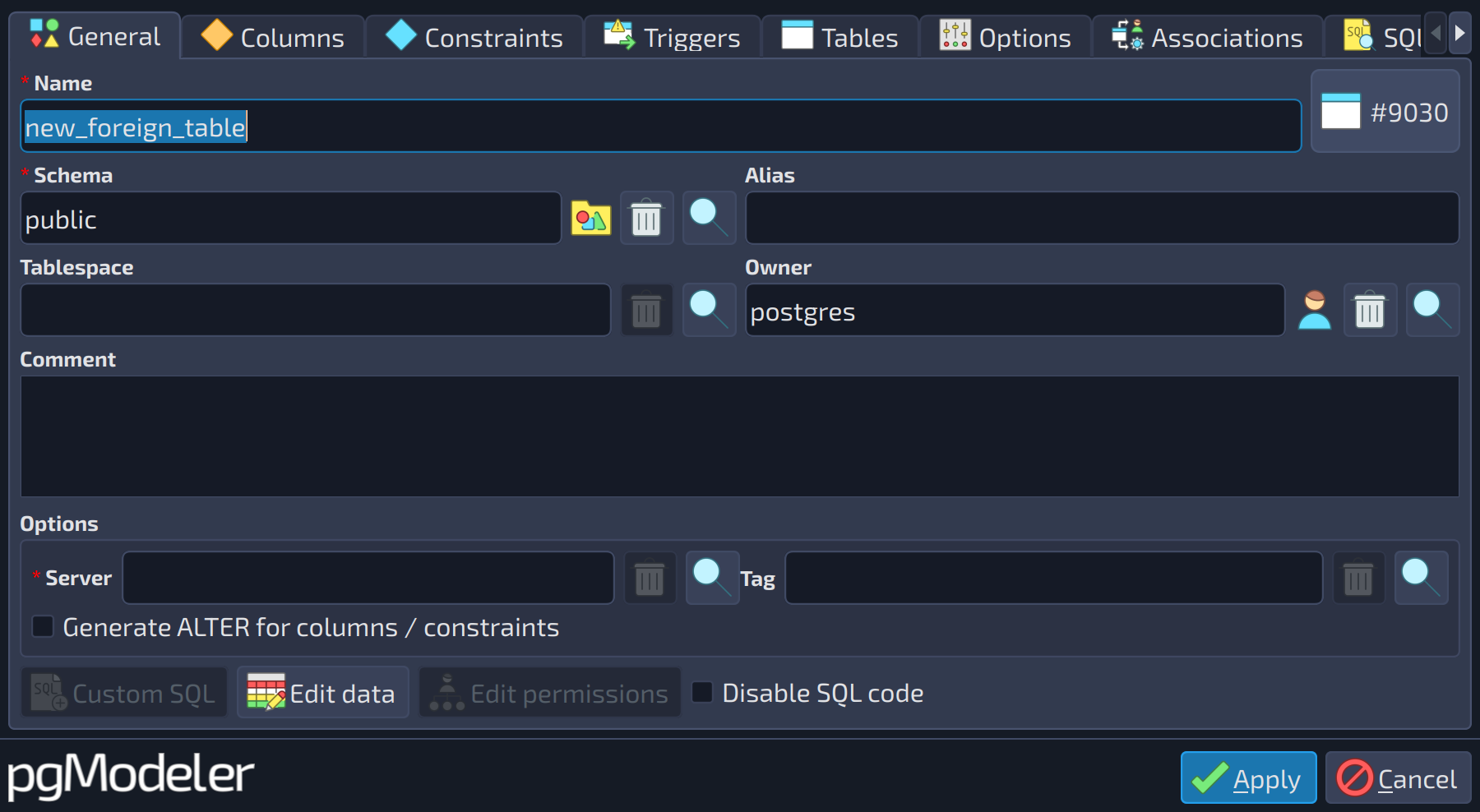The height and width of the screenshot is (812, 1480).
Task: Open the tablespace selector magnifier
Action: 709,311
